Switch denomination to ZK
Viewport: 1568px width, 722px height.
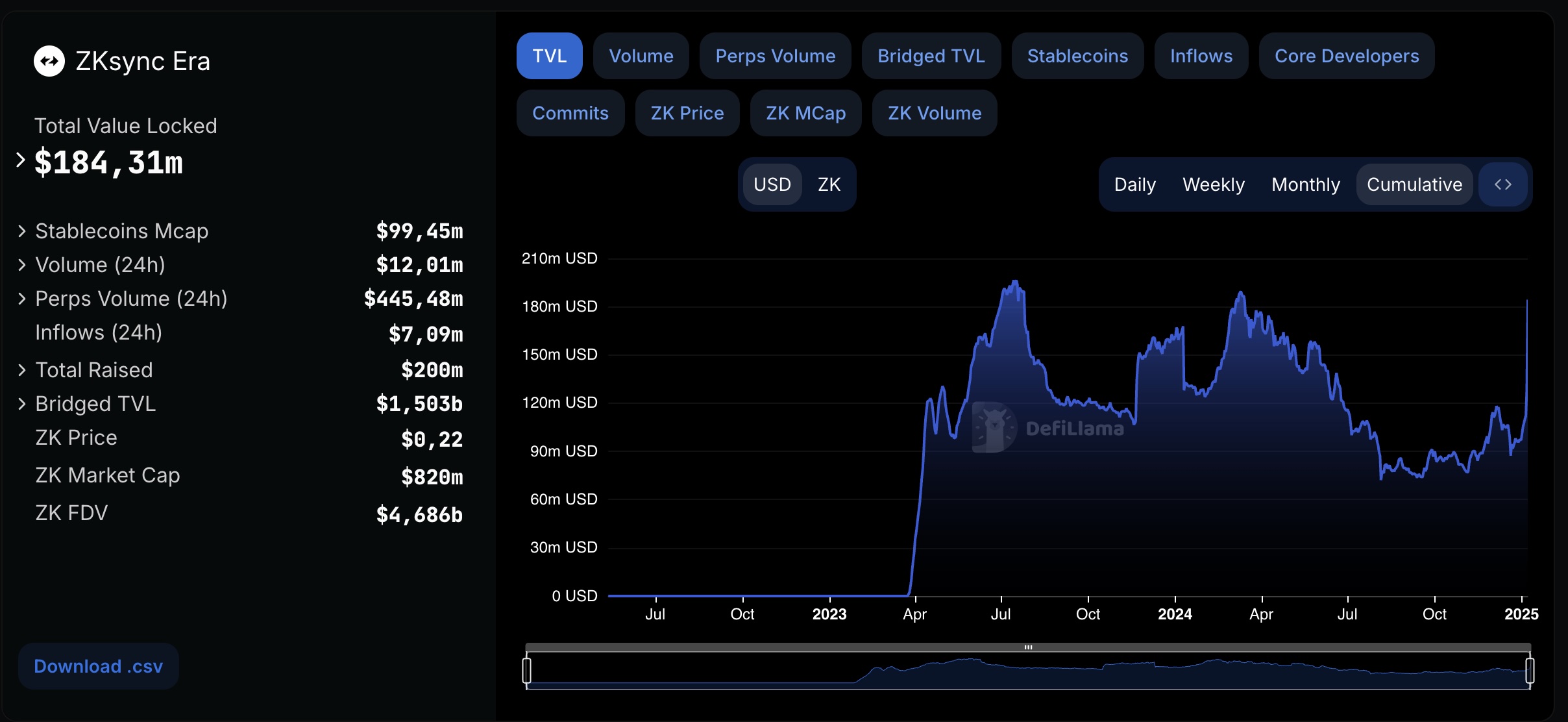click(x=829, y=184)
